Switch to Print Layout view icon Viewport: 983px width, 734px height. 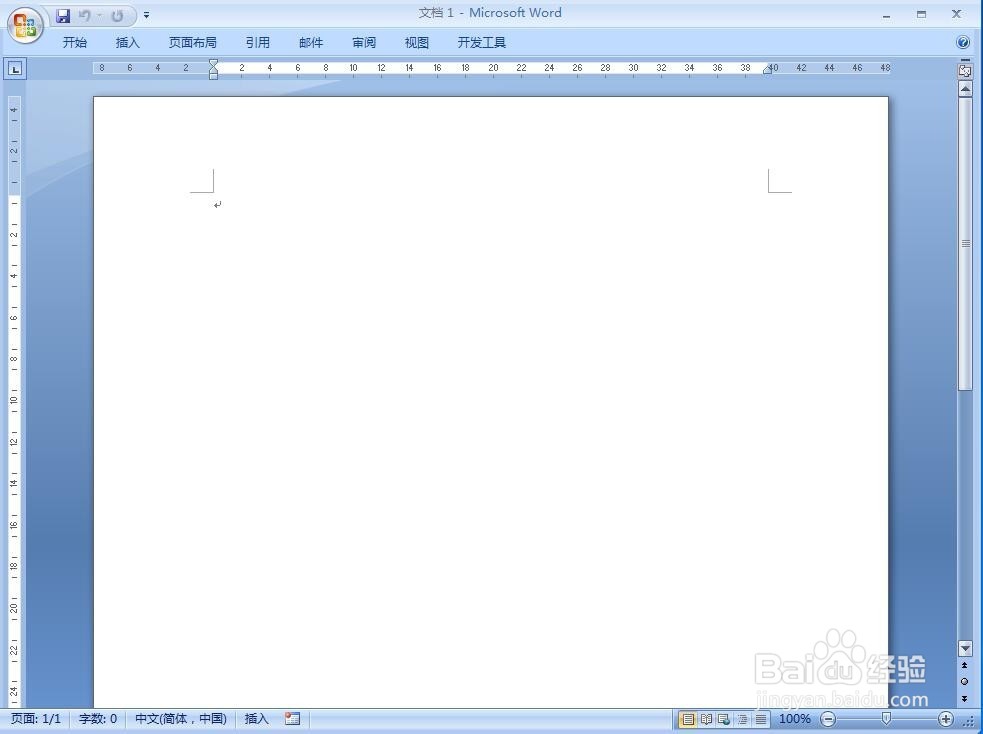pyautogui.click(x=688, y=719)
